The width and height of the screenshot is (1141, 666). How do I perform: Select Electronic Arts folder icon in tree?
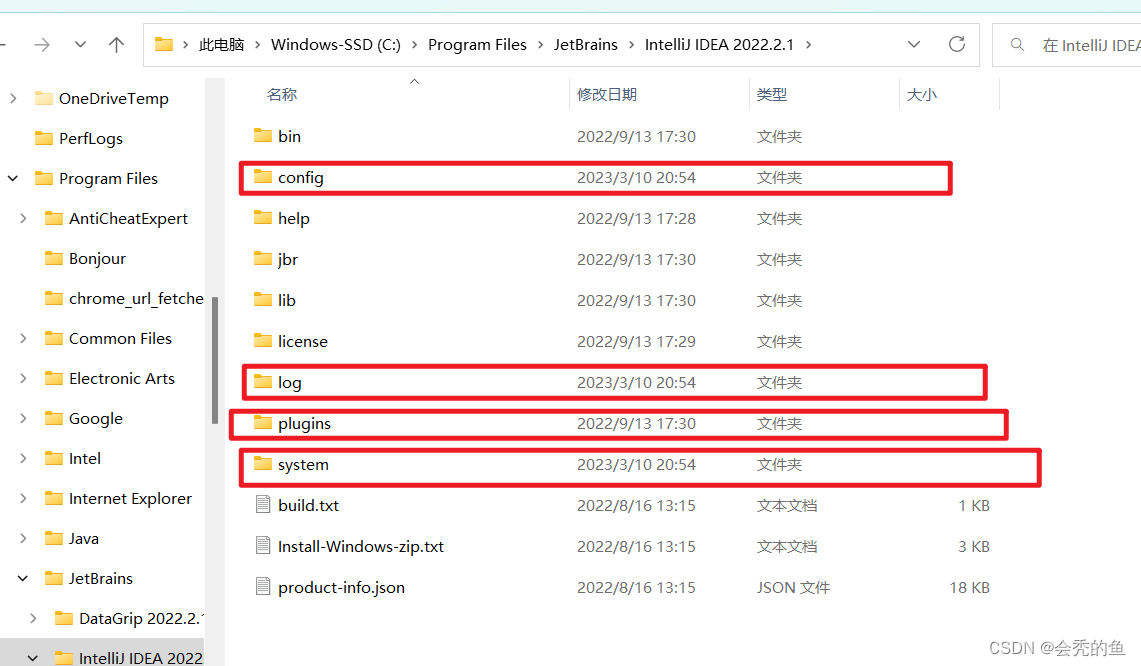tap(54, 378)
